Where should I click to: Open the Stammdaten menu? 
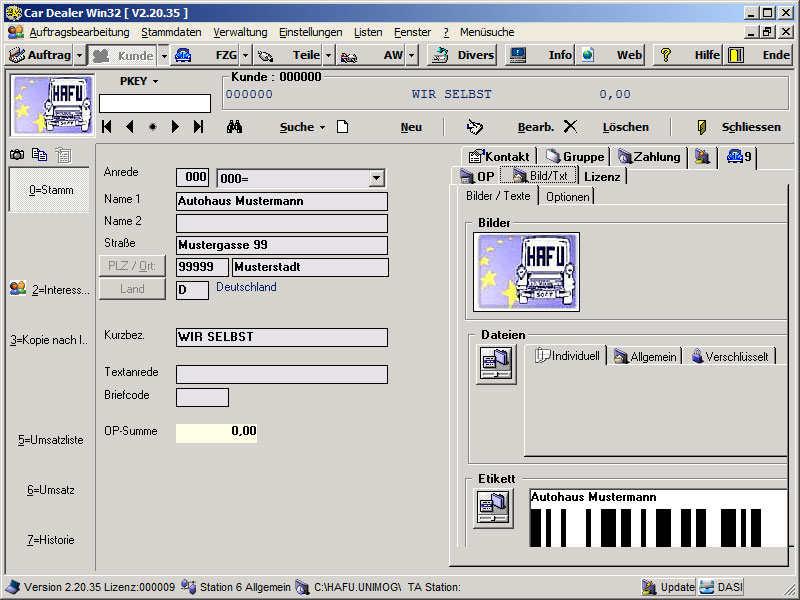coord(171,32)
